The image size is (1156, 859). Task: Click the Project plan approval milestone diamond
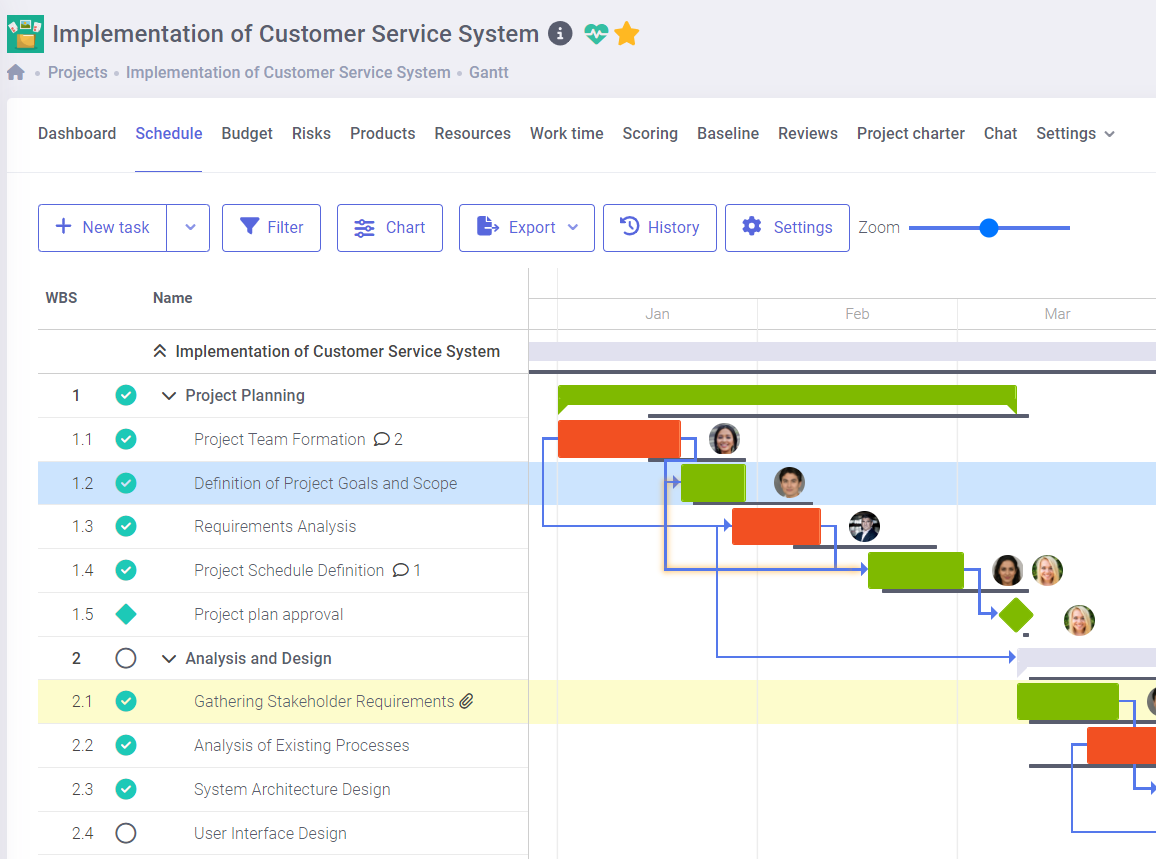click(1015, 614)
